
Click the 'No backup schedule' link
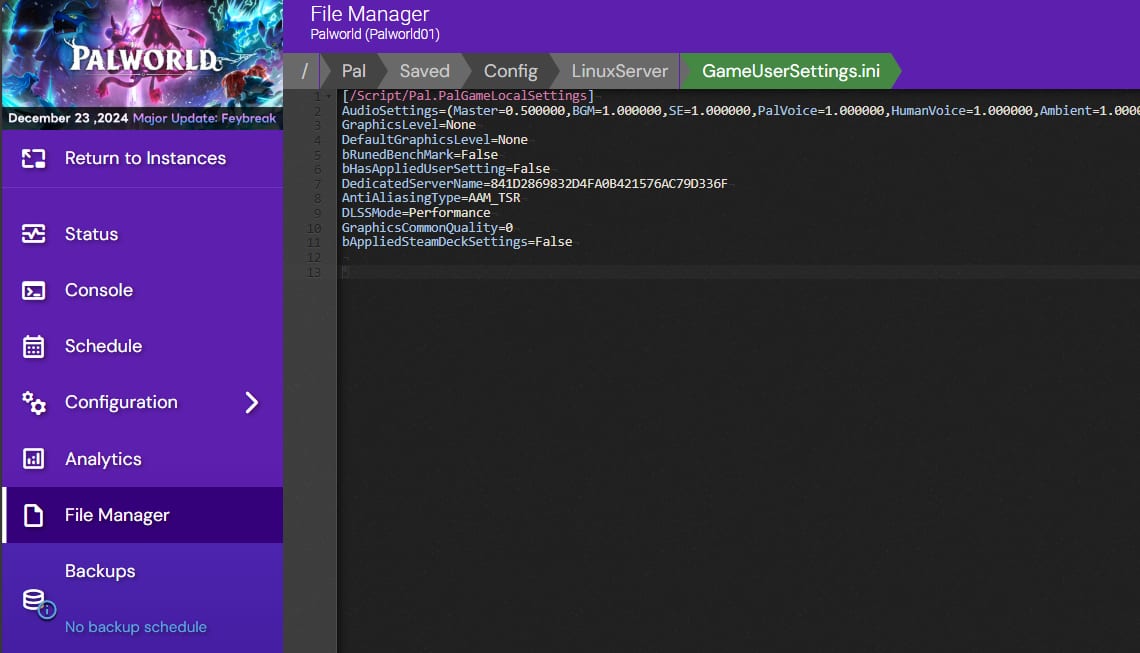point(136,627)
